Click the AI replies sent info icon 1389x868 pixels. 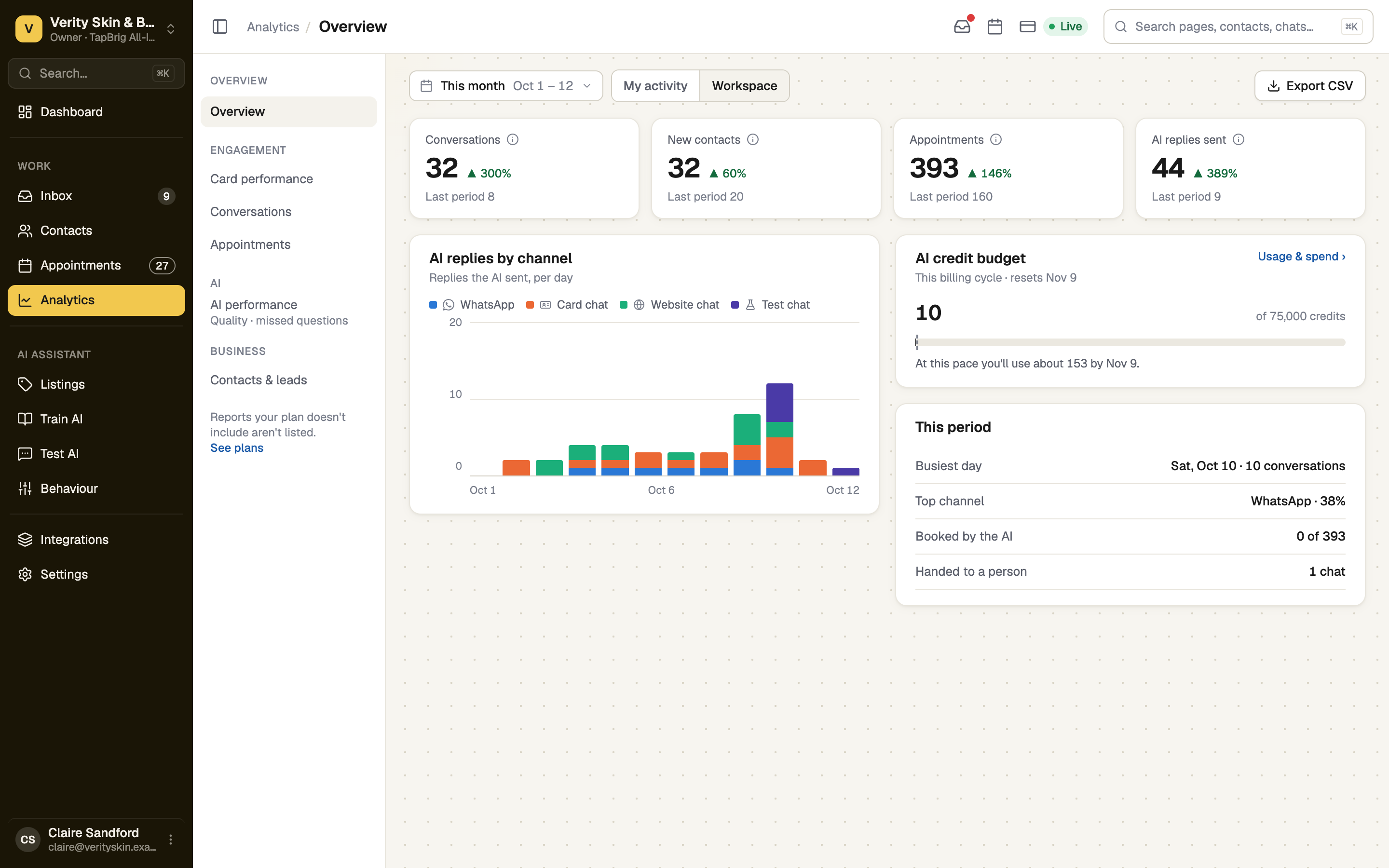point(1239,139)
